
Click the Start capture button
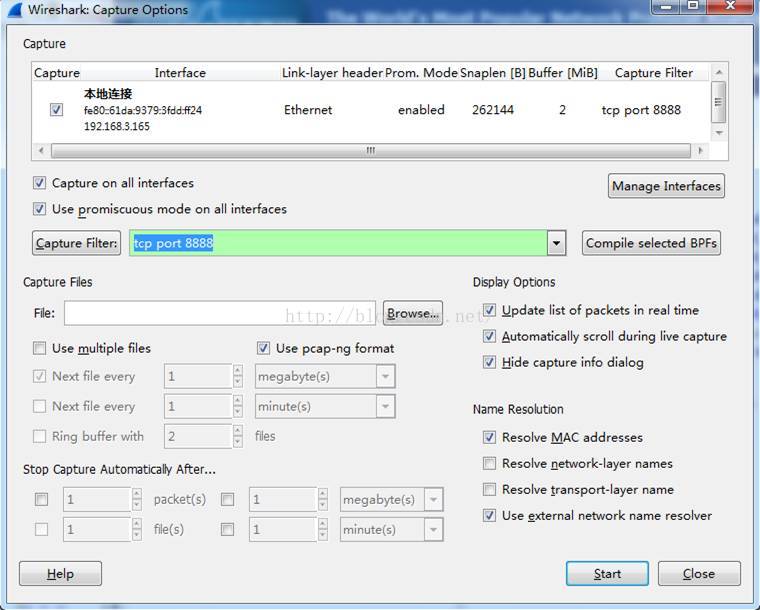[x=607, y=574]
